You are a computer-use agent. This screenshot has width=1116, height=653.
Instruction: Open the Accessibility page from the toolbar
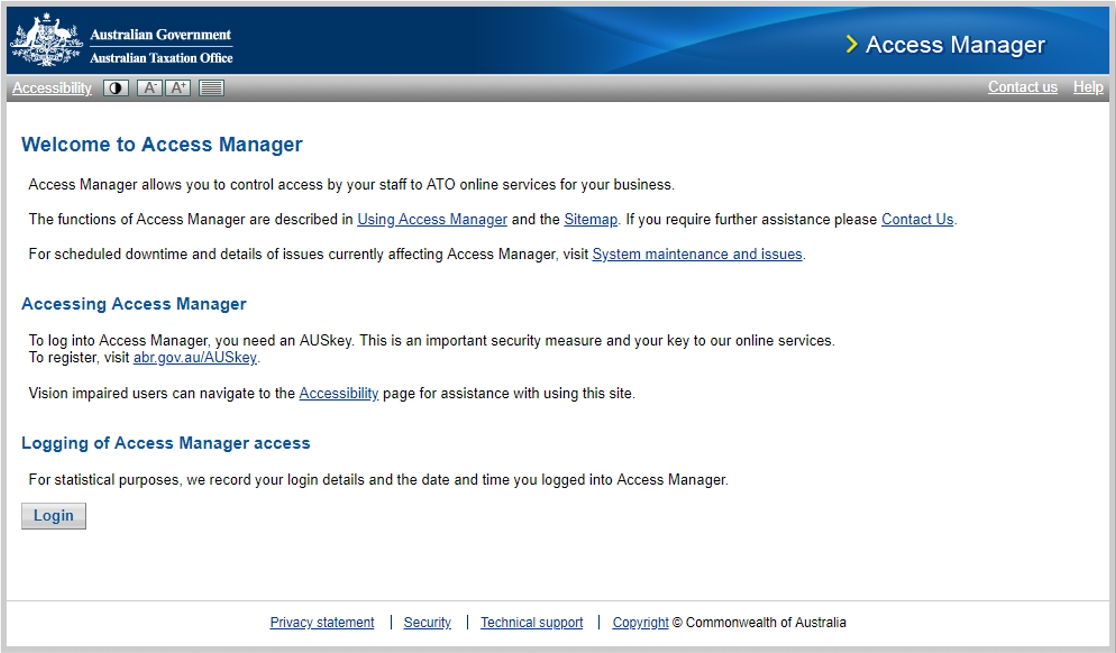51,88
